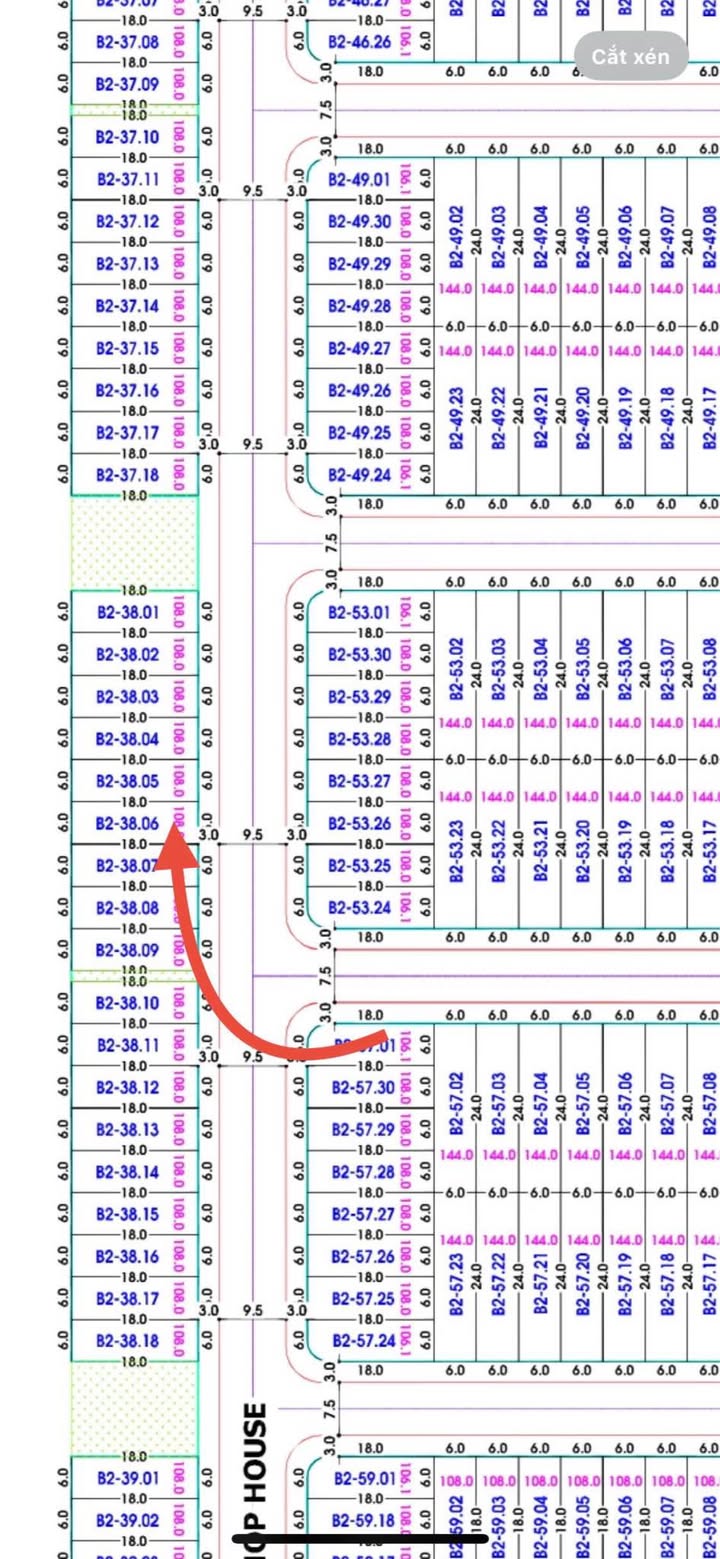
Task: Choose parcel B2-53.01
Action: pos(360,612)
